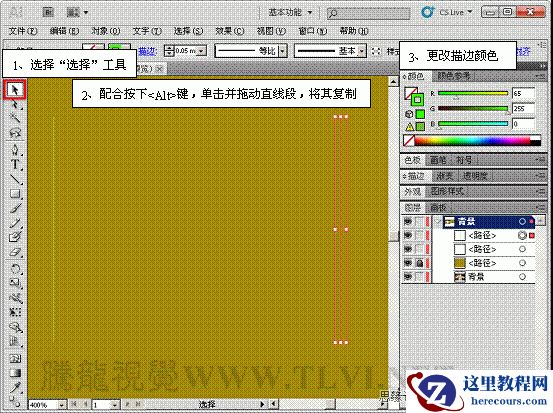
Task: Open the 文件(F) menu
Action: (x=23, y=31)
